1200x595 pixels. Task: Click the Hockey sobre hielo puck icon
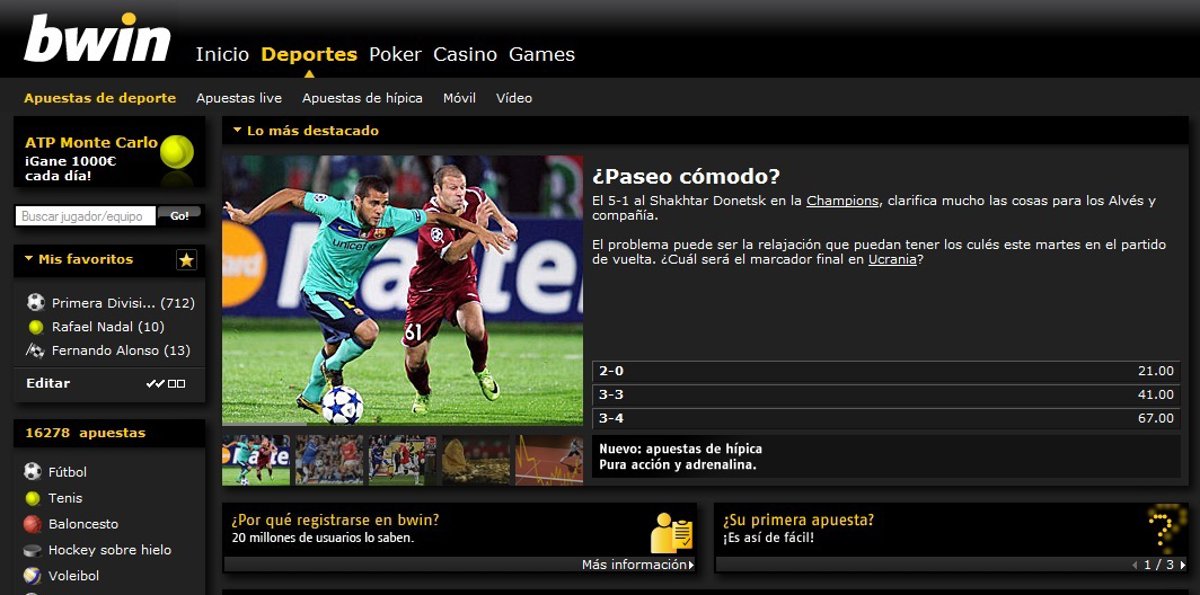pos(33,550)
